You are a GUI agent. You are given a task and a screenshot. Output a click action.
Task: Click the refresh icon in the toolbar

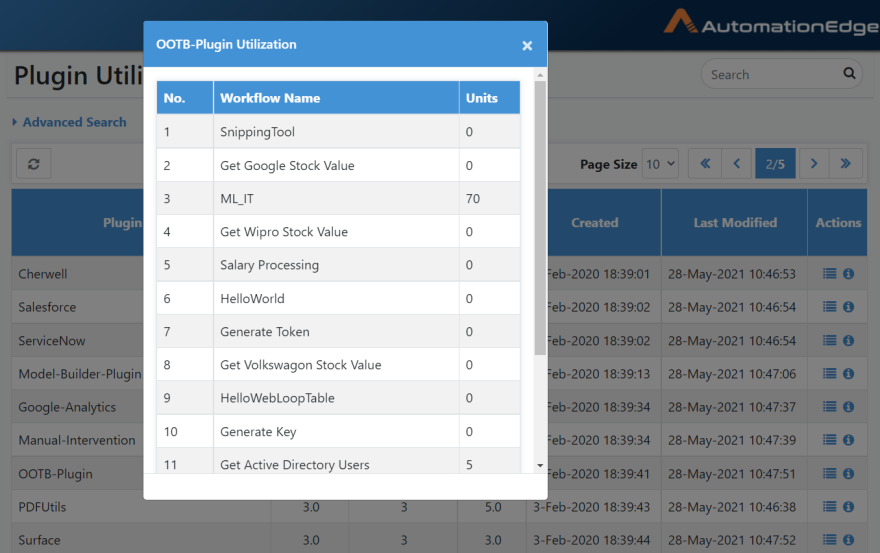pyautogui.click(x=34, y=164)
